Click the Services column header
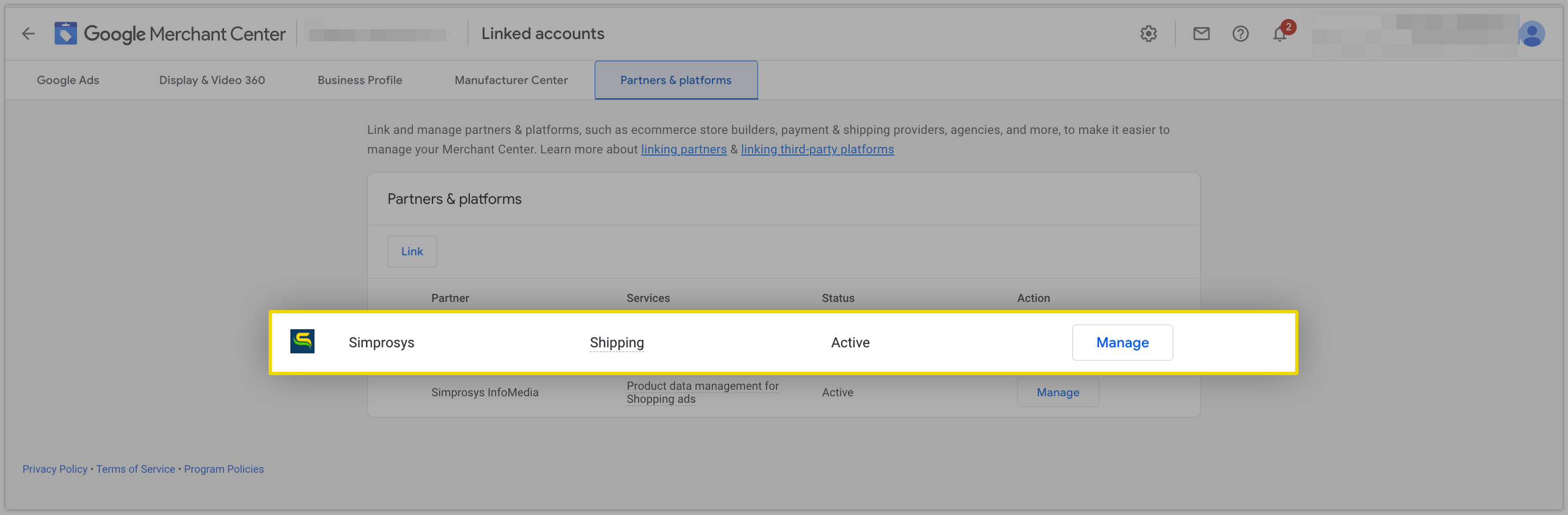Image resolution: width=1568 pixels, height=515 pixels. click(x=648, y=298)
